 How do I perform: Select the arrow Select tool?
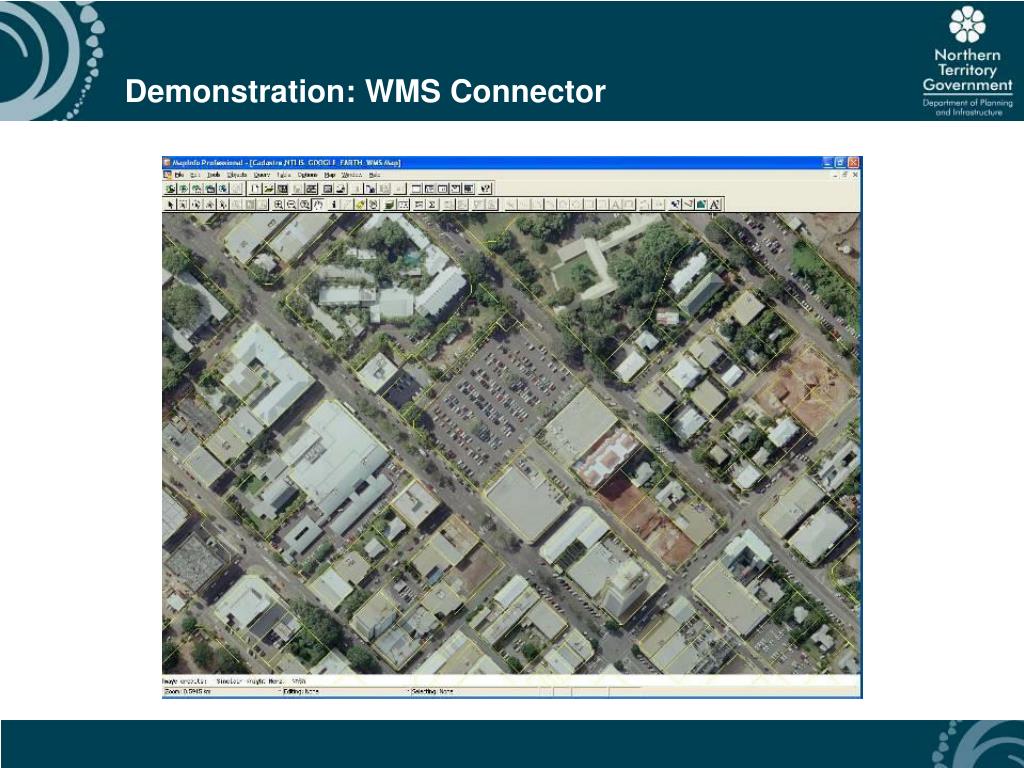click(170, 204)
